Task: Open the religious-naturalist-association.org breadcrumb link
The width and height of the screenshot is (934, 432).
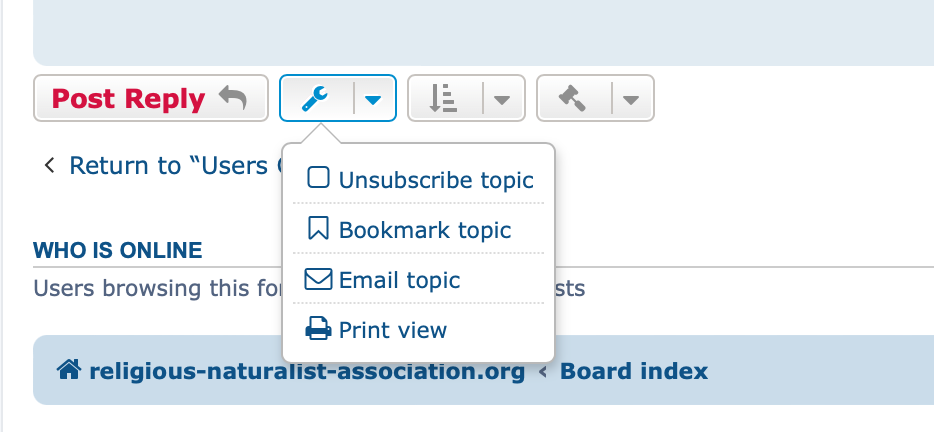Action: pyautogui.click(x=306, y=371)
